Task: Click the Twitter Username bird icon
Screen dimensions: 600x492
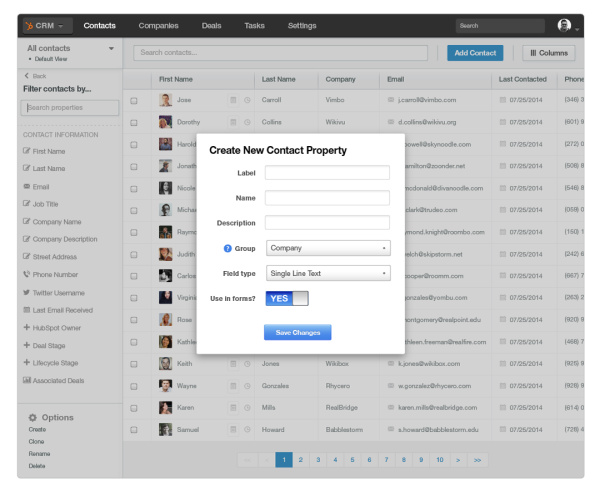Action: pos(25,292)
